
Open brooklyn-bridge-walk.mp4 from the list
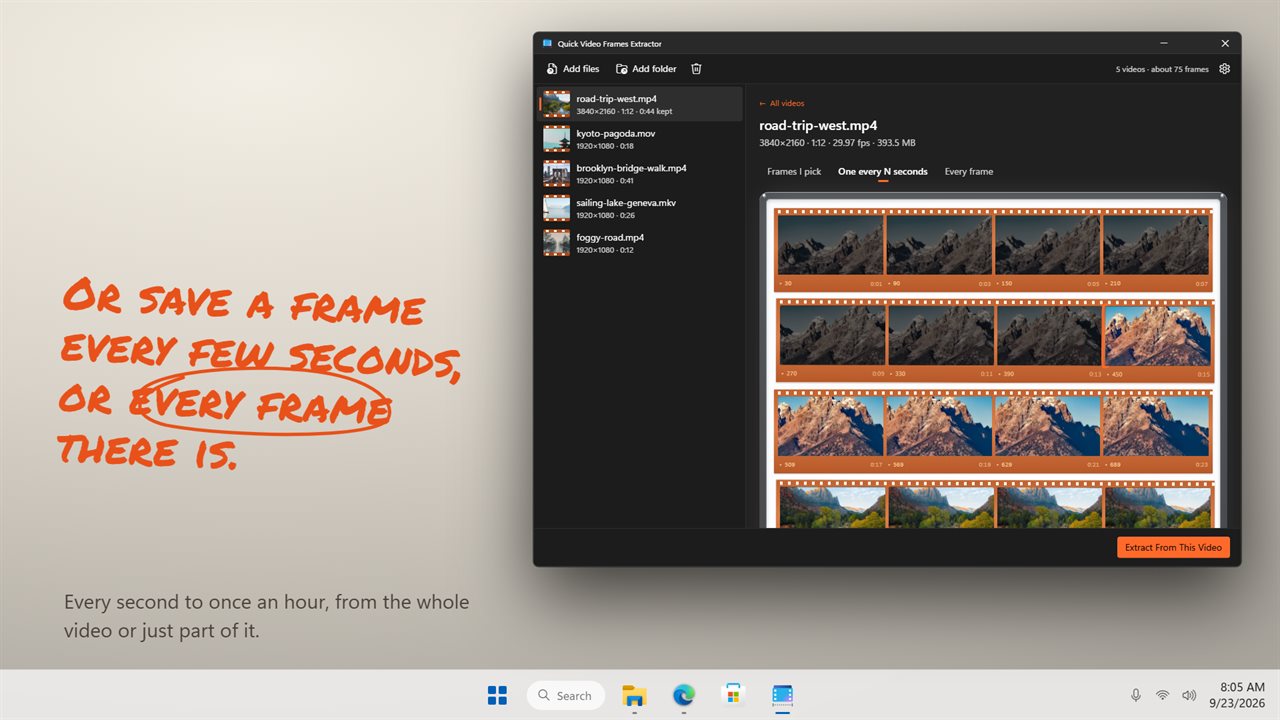tap(641, 174)
